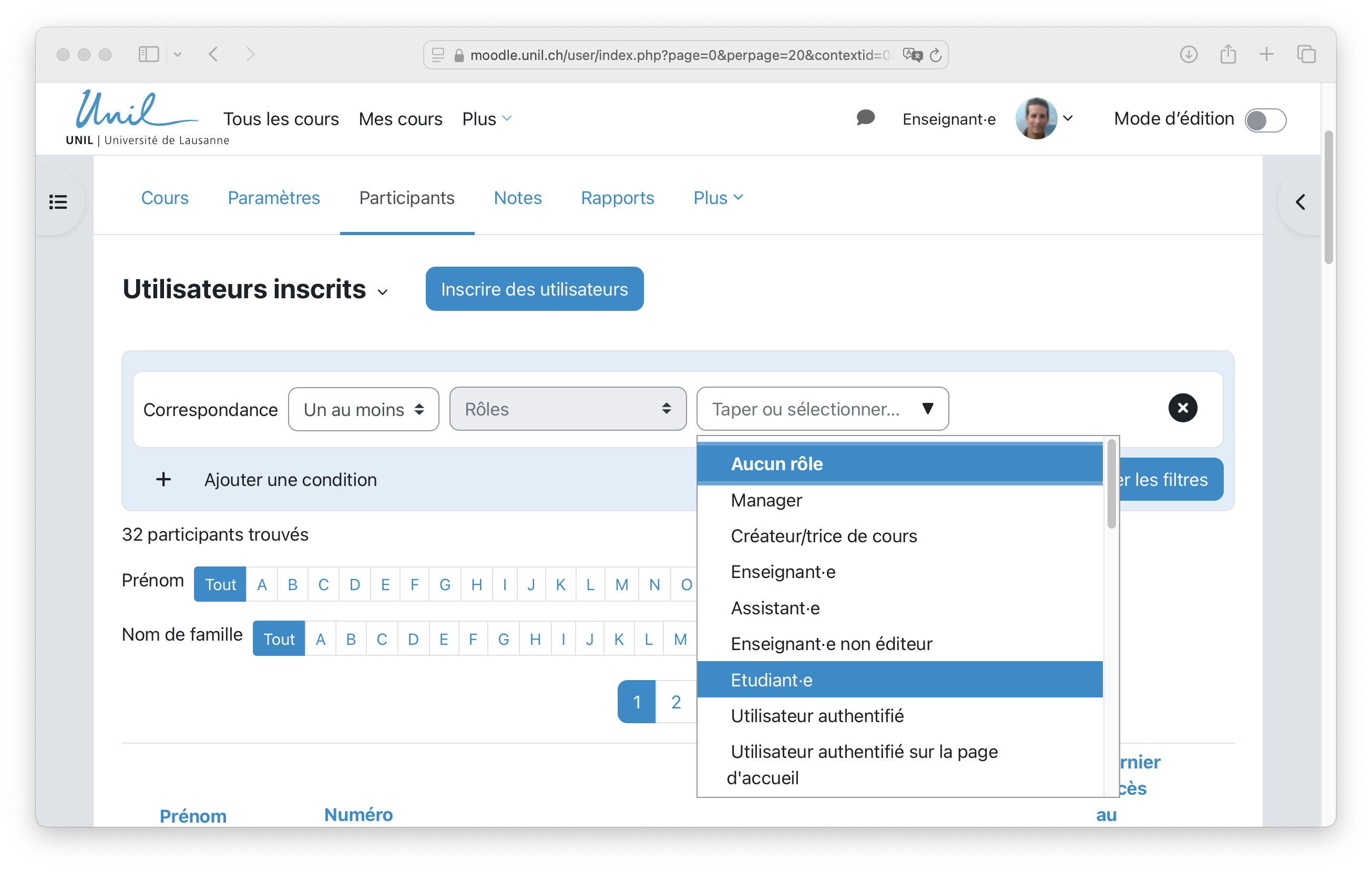
Task: Select Etudiant·e in the role list
Action: [x=771, y=680]
